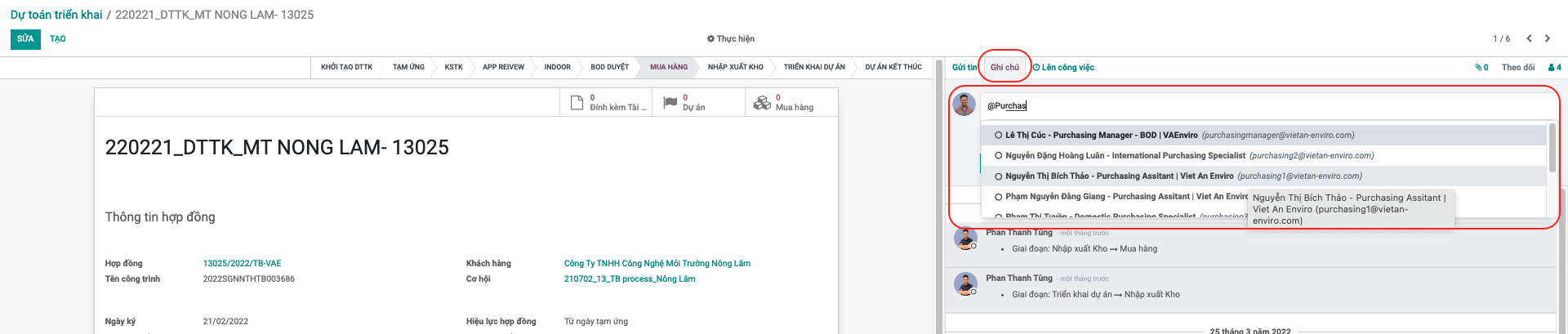Screen dimensions: 1568x334
Task: Select TẠM ỨNG stage
Action: [408, 67]
